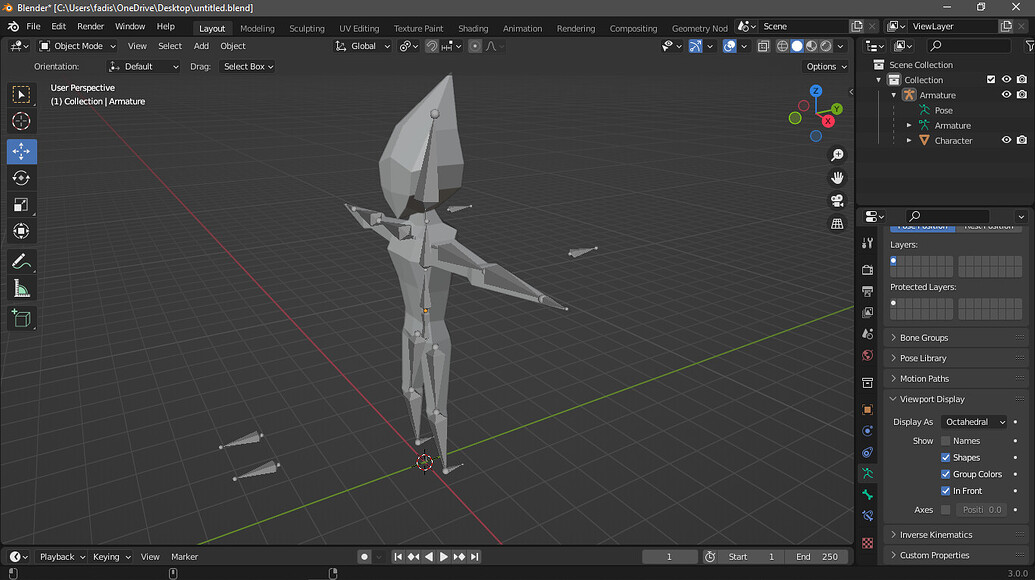Collapse the Viewport Display panel
This screenshot has width=1035, height=580.
point(954,399)
